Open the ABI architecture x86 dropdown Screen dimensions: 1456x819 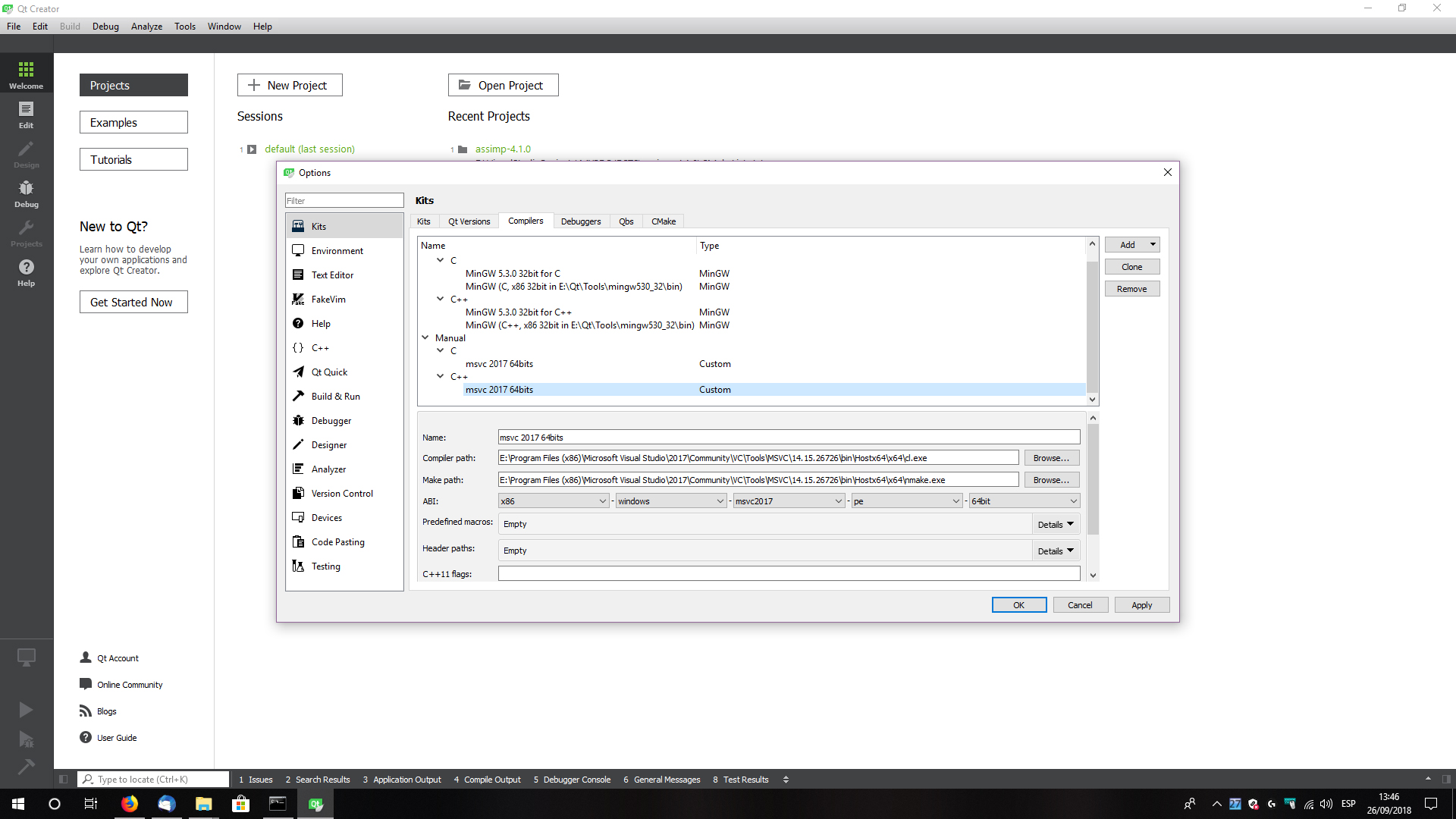(554, 500)
